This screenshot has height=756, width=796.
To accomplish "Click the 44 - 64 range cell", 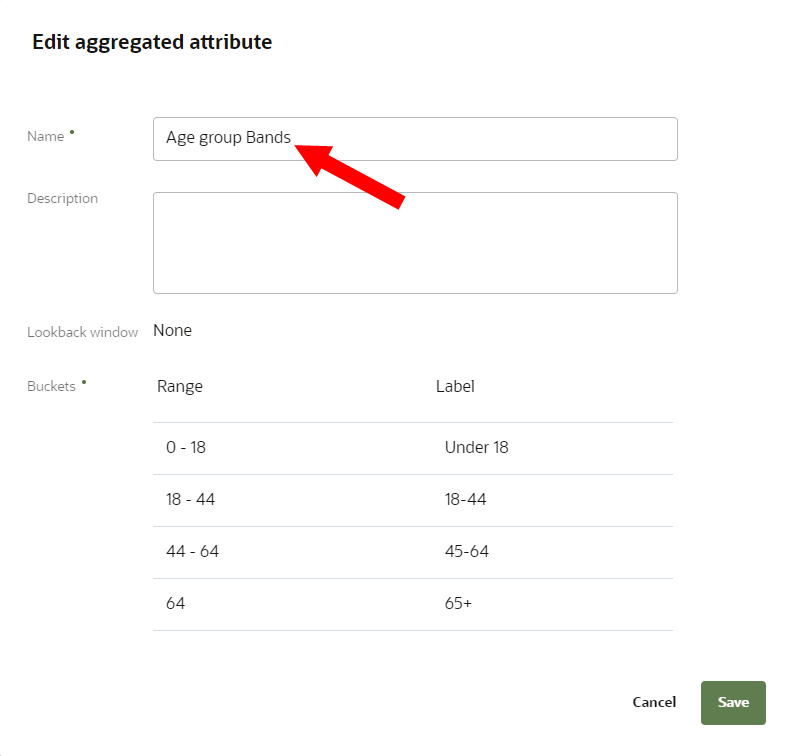I will click(x=190, y=552).
